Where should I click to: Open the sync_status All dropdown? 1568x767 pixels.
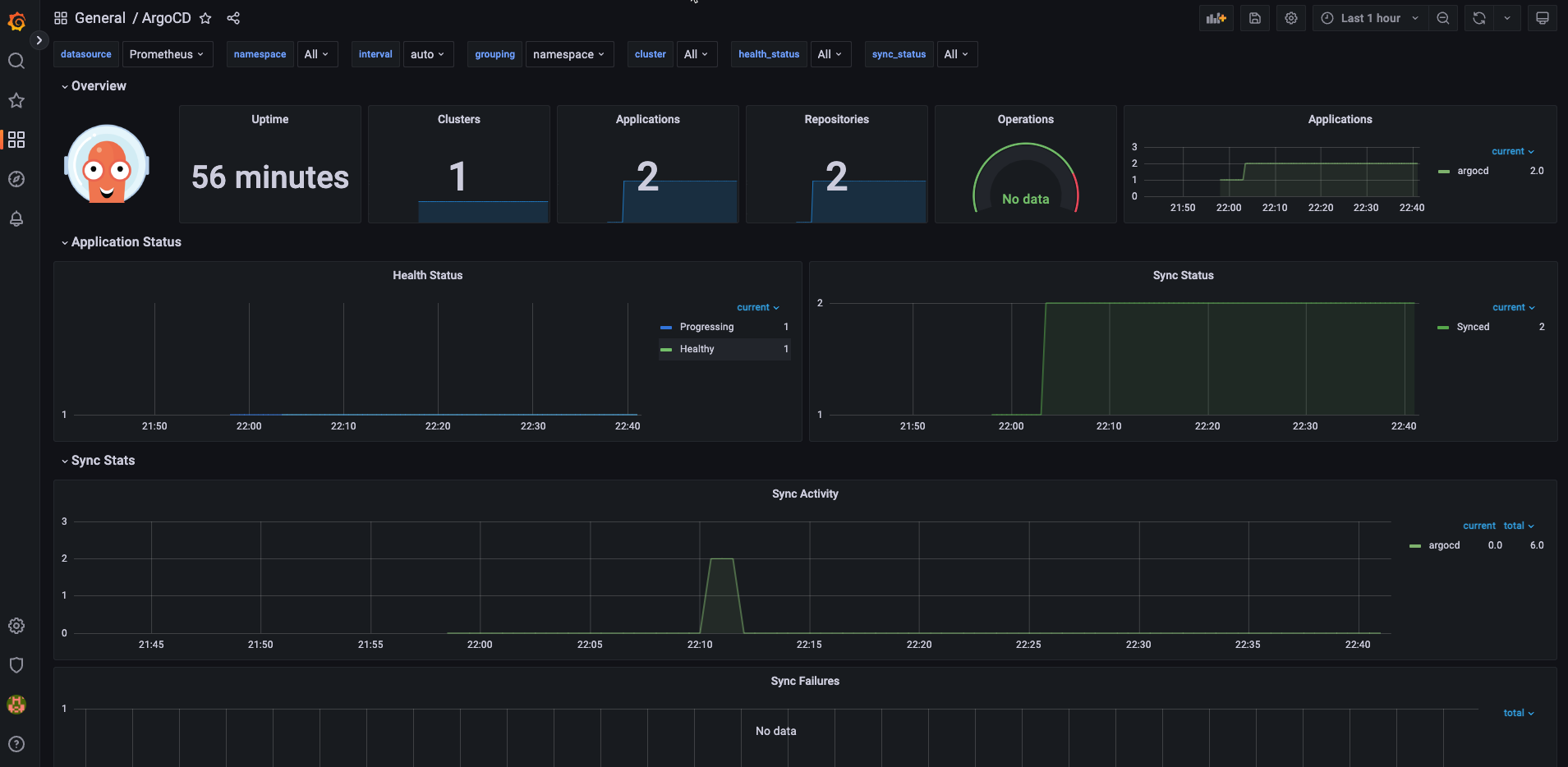957,54
